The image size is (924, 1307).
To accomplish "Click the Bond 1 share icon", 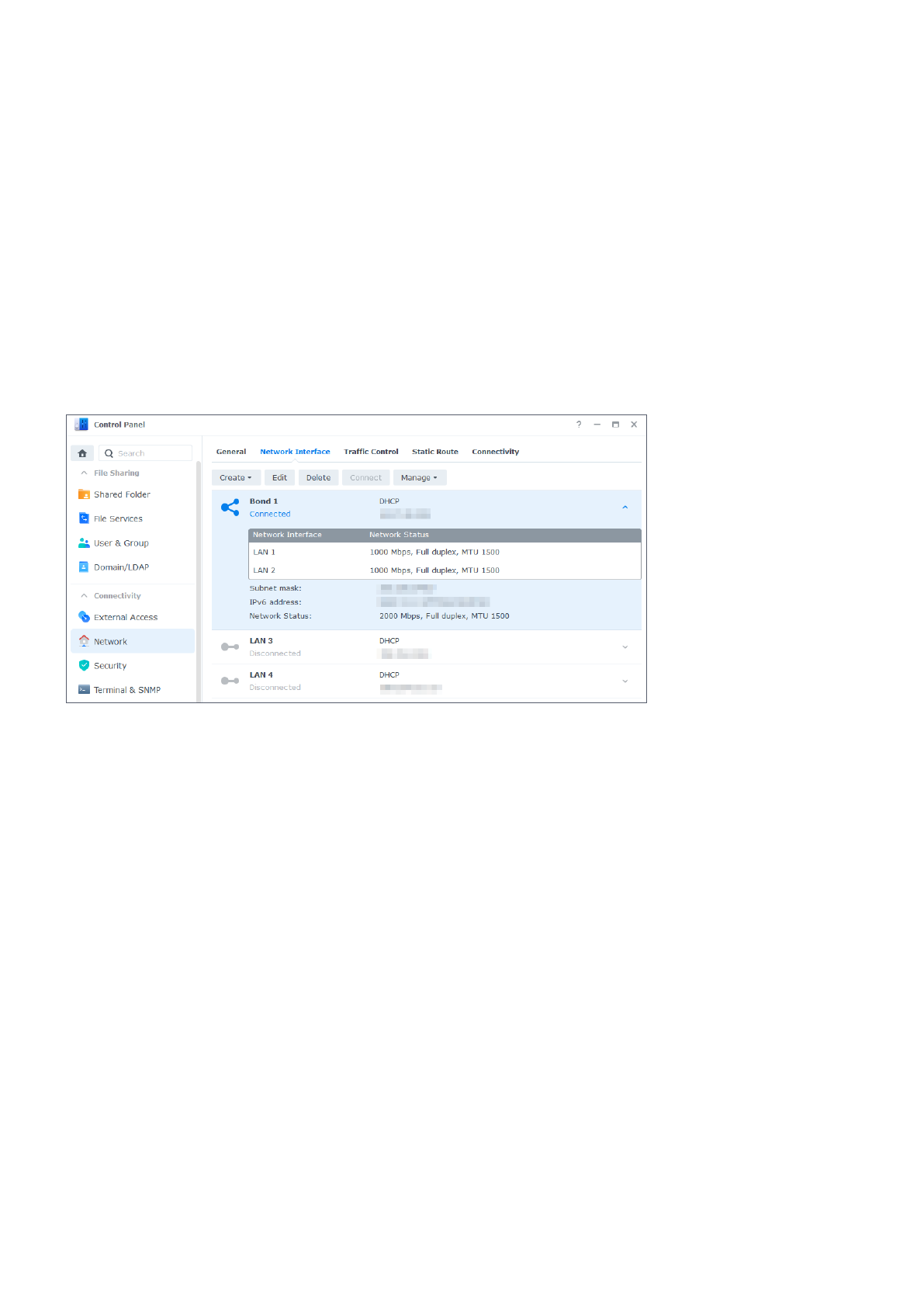I will point(230,508).
